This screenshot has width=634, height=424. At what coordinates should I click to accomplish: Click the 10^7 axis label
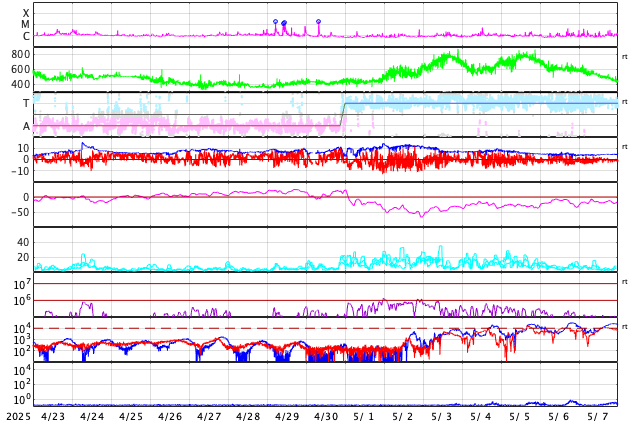22,284
